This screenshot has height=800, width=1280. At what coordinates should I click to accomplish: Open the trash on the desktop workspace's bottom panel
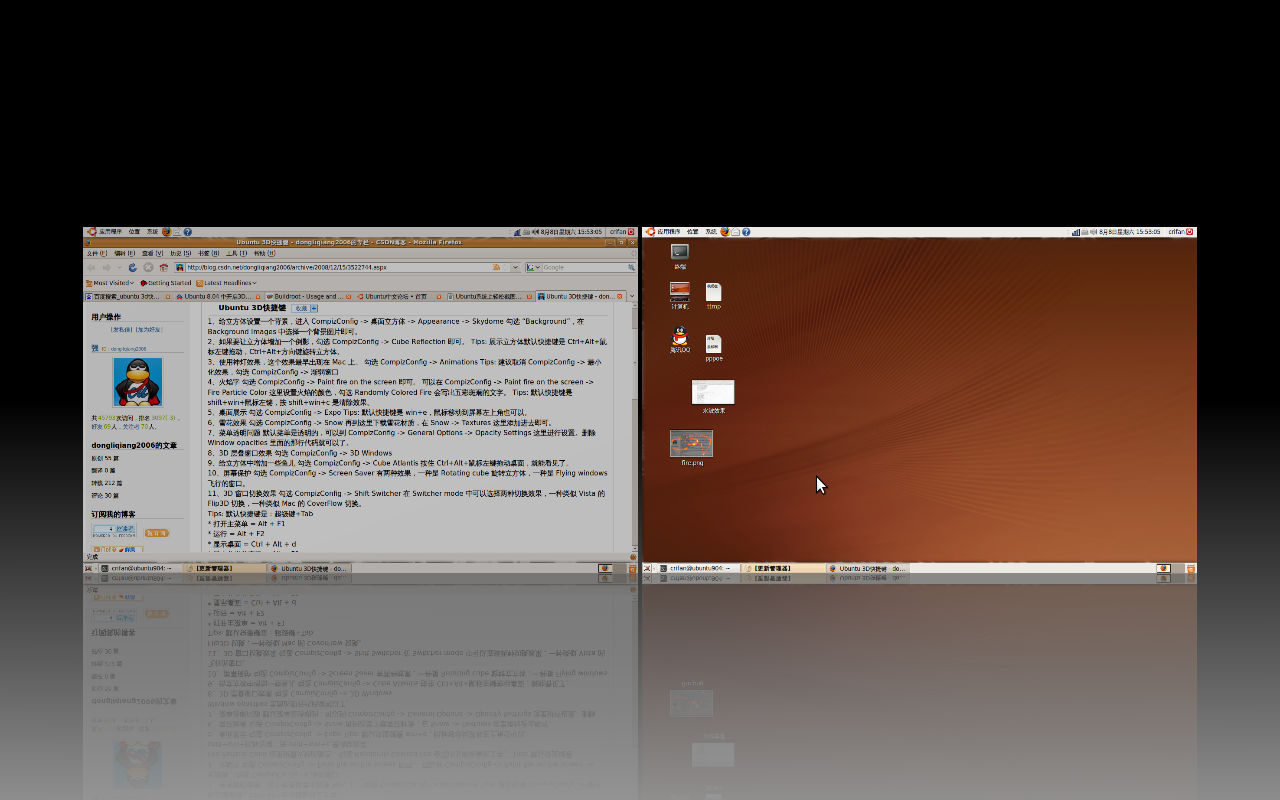[1190, 568]
